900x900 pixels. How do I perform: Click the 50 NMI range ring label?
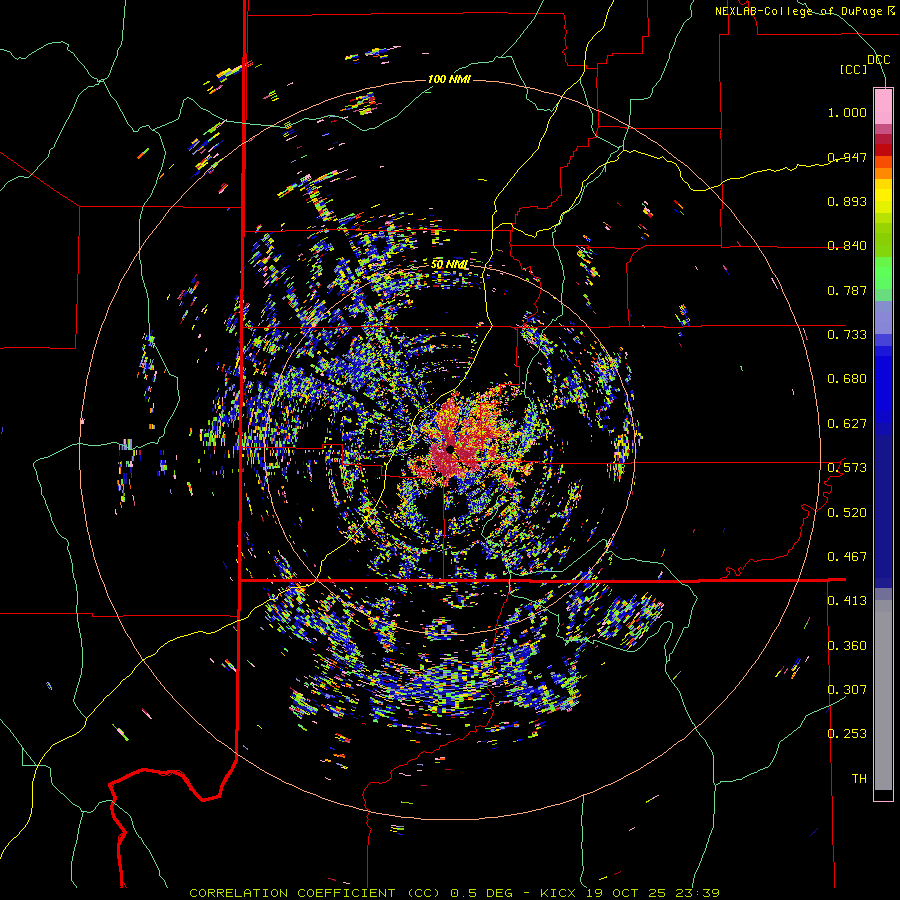(449, 264)
